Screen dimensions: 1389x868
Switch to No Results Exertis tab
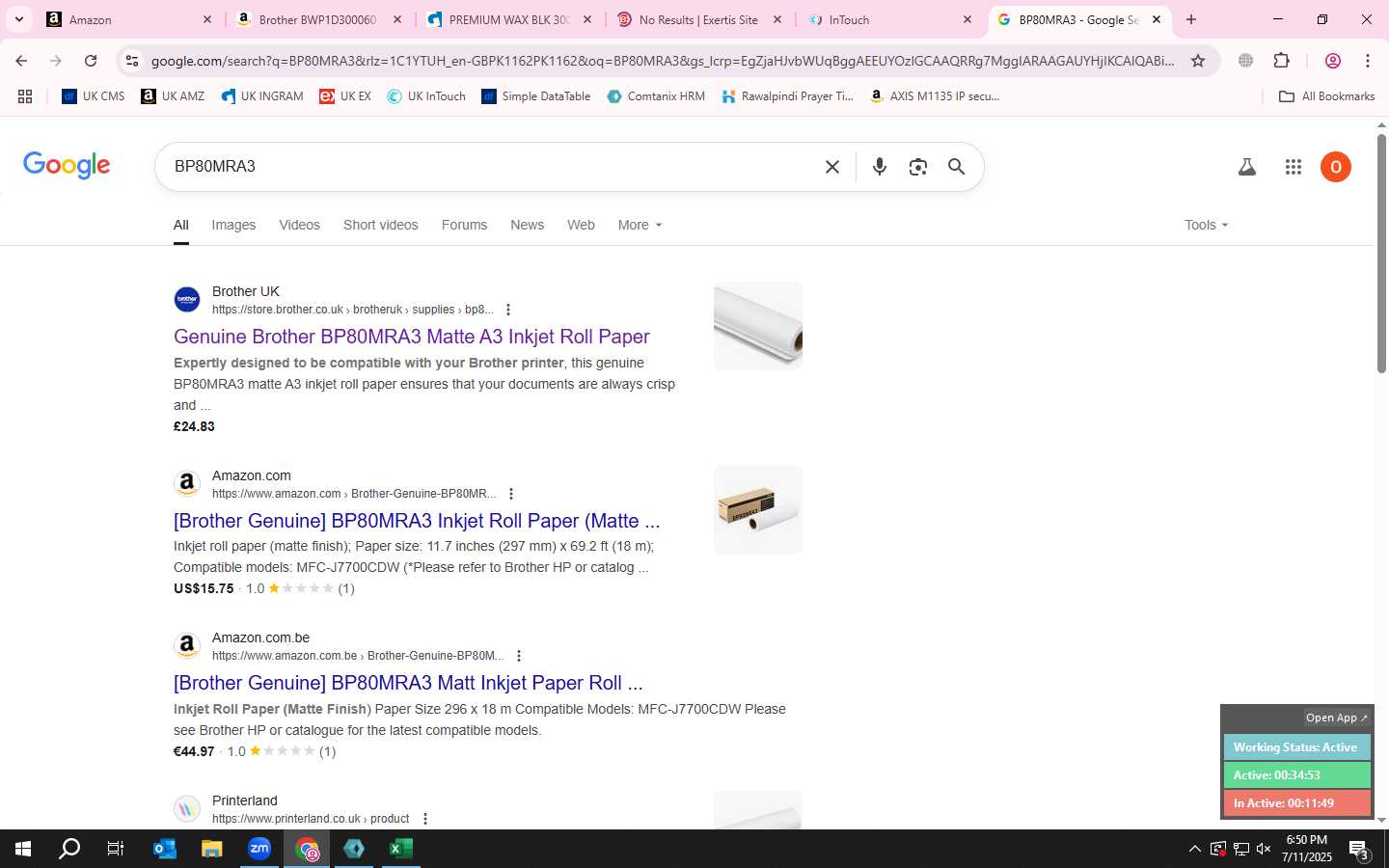(698, 19)
